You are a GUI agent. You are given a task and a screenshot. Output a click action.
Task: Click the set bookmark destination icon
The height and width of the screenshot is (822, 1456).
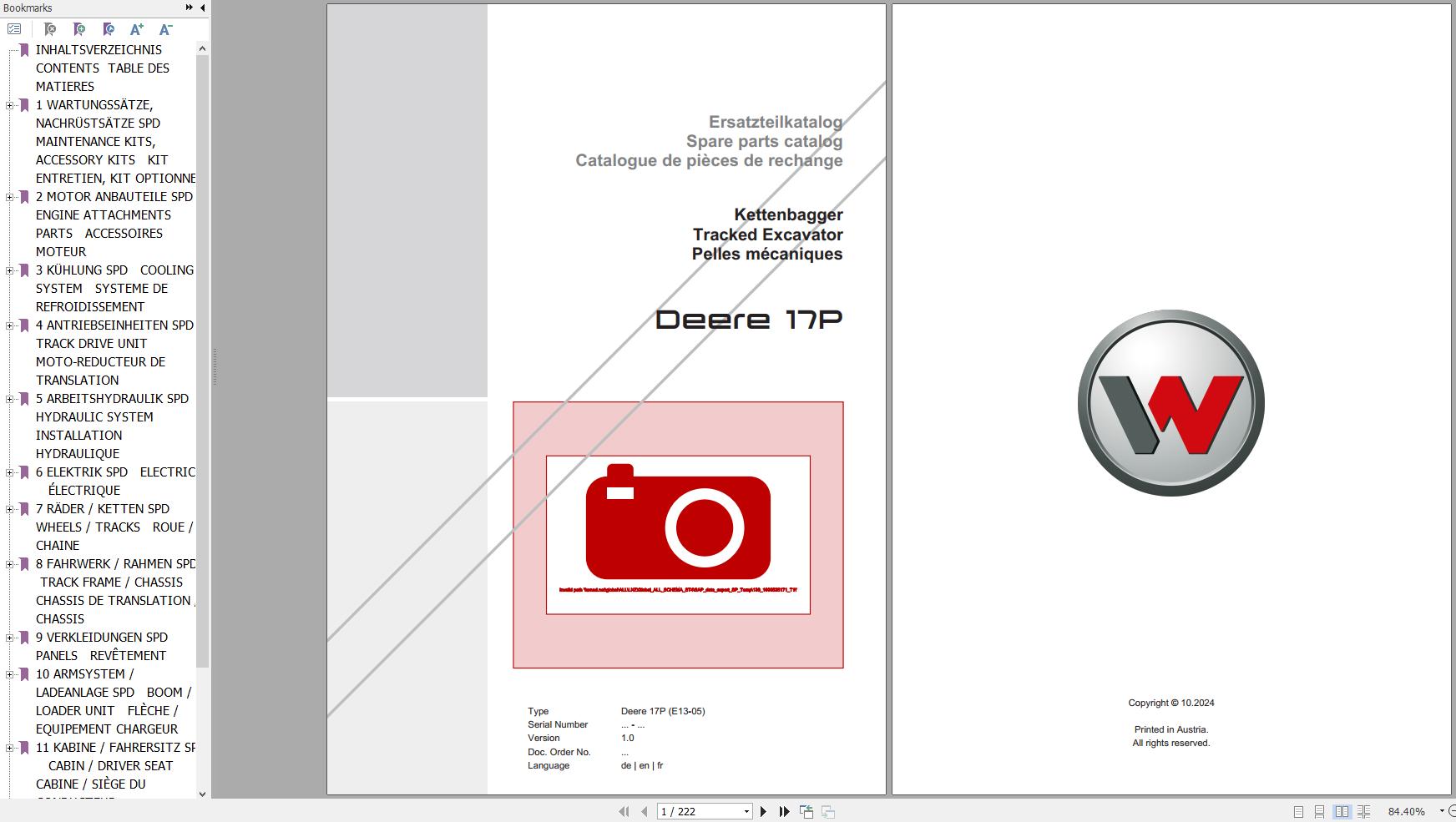pos(109,29)
